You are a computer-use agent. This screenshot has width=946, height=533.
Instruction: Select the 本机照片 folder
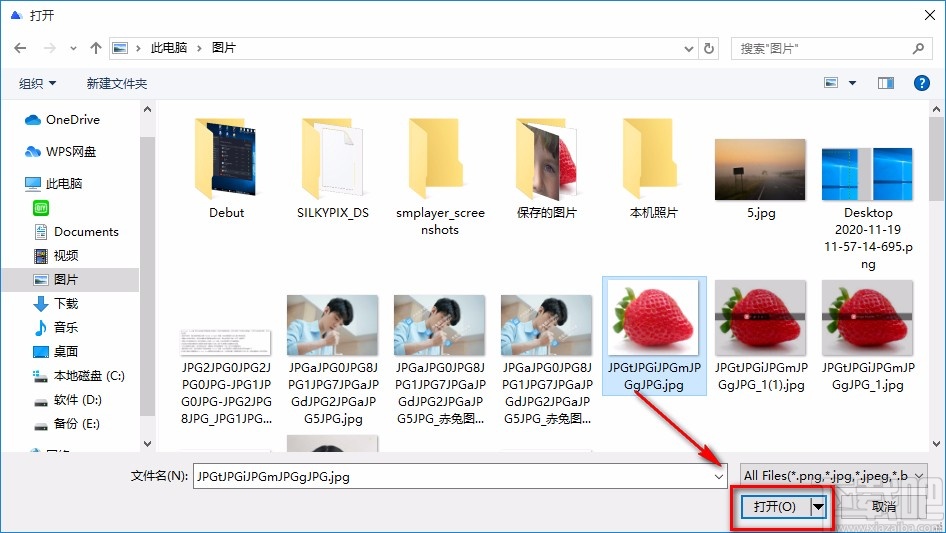click(653, 169)
